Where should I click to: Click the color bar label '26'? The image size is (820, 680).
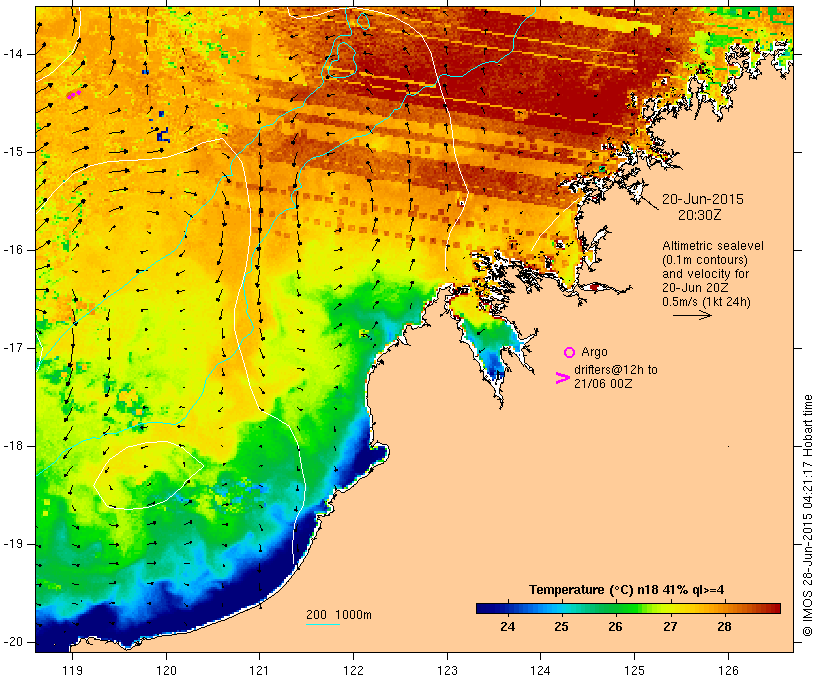615,627
